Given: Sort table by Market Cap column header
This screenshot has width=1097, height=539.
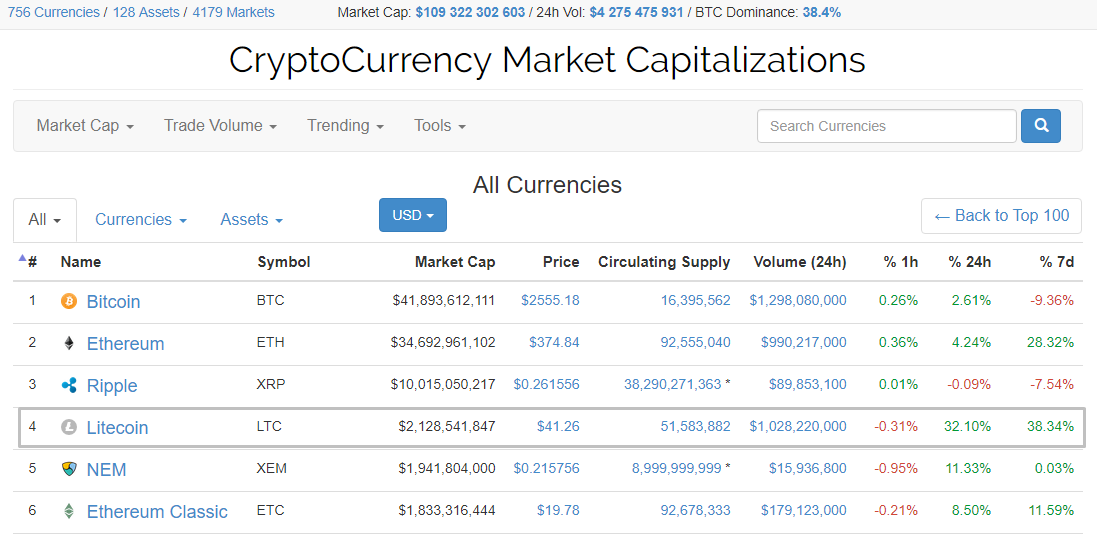Looking at the screenshot, I should [454, 262].
